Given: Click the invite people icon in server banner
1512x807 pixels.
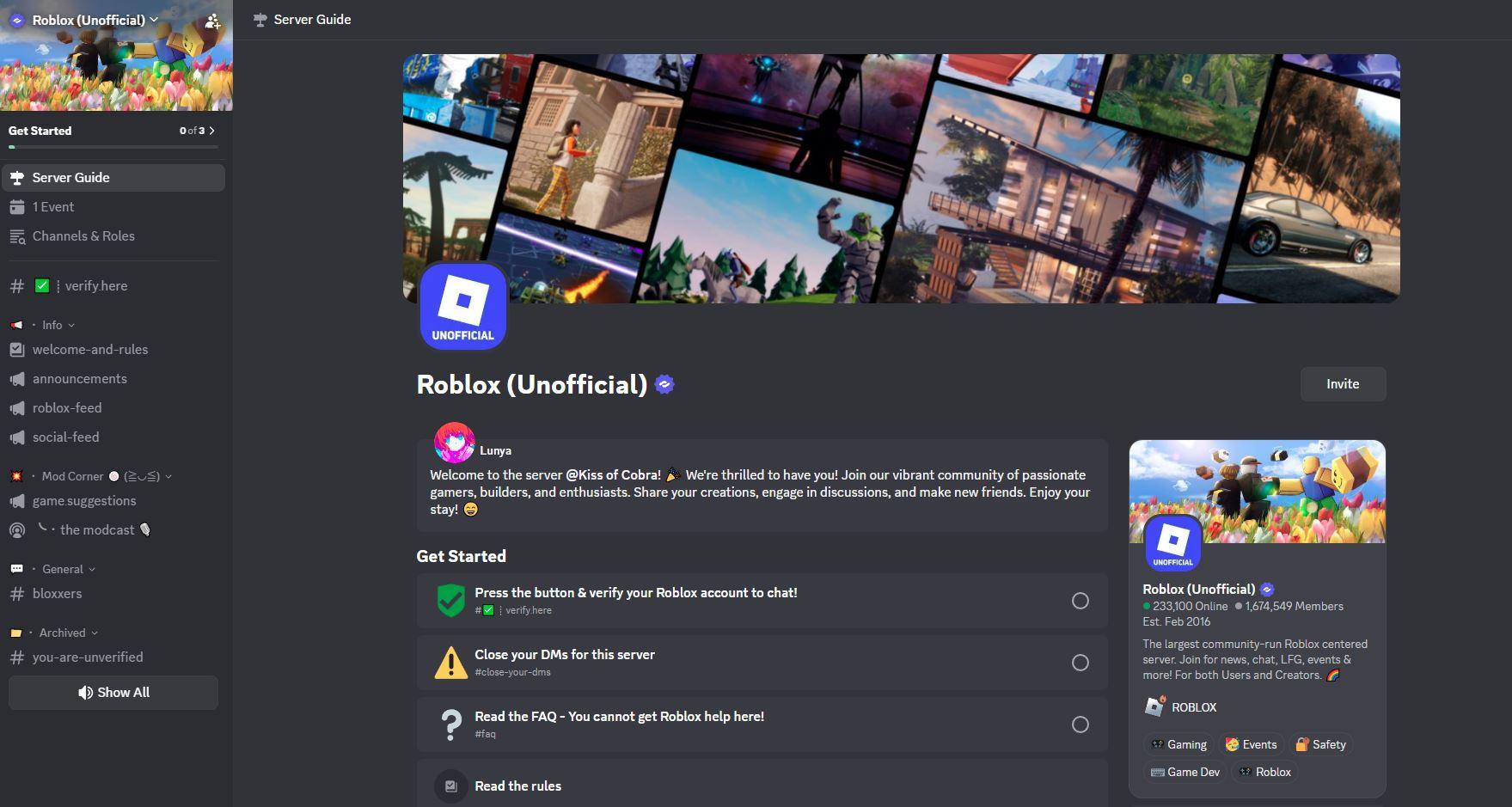Looking at the screenshot, I should tap(212, 21).
